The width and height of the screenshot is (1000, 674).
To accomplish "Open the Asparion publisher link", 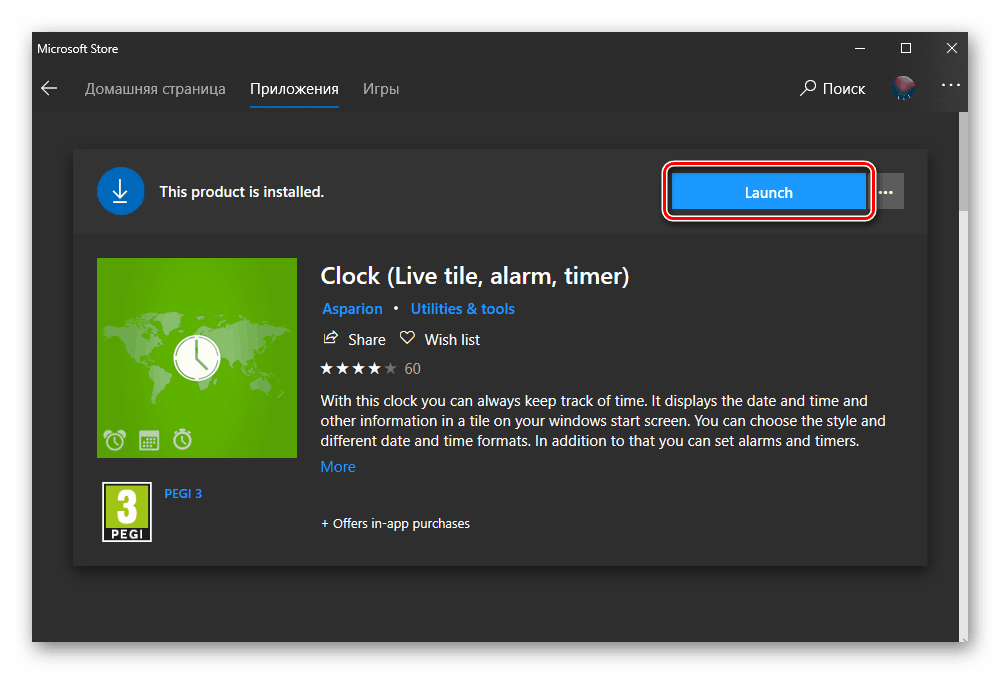I will pyautogui.click(x=352, y=309).
